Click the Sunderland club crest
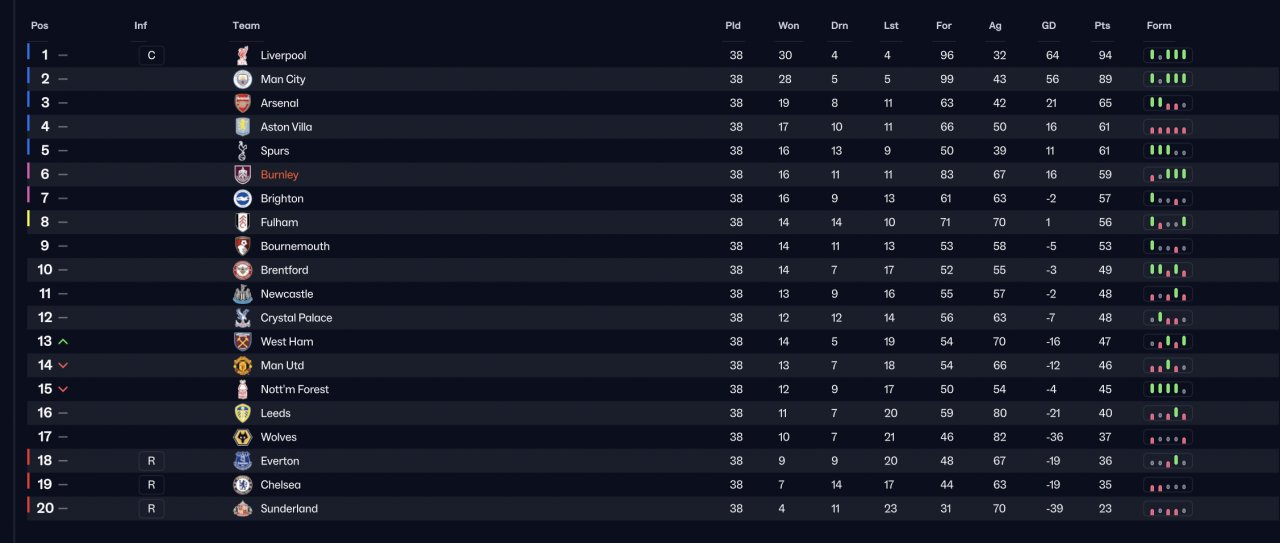This screenshot has height=543, width=1280. click(x=242, y=509)
